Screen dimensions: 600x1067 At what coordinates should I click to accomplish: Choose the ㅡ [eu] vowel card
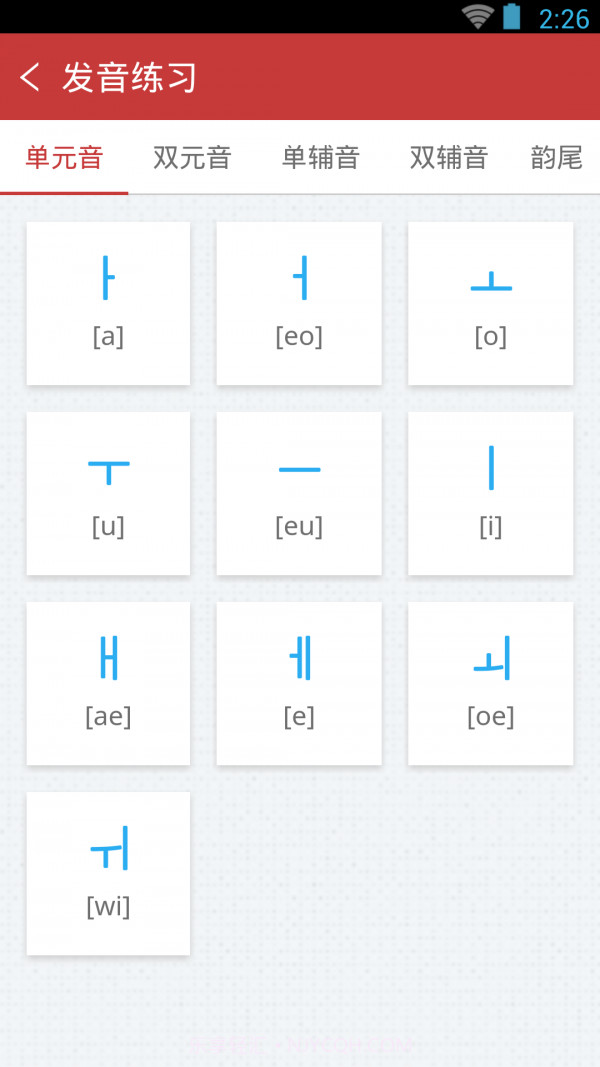(299, 493)
